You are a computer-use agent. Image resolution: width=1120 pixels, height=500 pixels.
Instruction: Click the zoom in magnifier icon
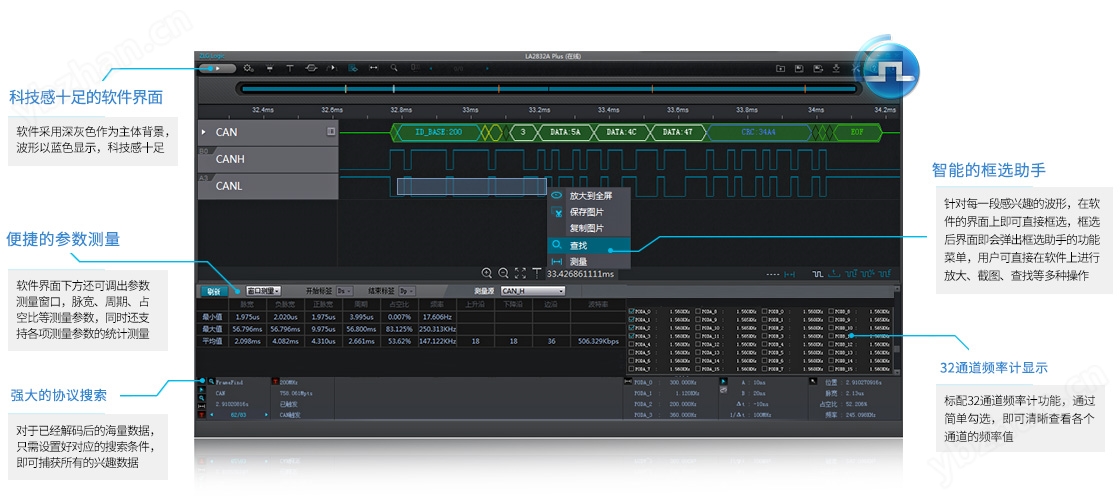[x=487, y=273]
